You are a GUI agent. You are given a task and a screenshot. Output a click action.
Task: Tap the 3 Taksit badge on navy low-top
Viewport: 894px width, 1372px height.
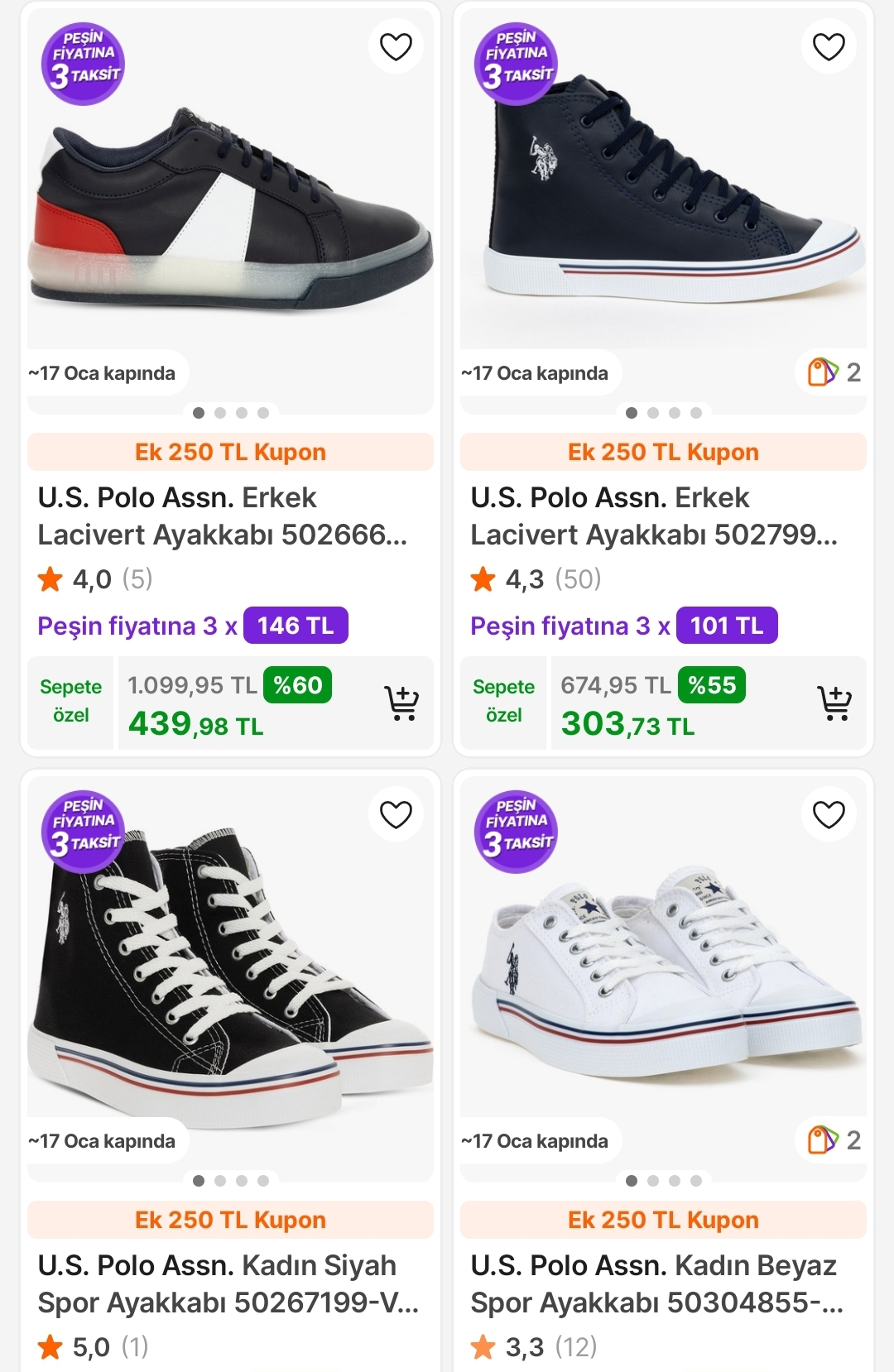pyautogui.click(x=83, y=64)
